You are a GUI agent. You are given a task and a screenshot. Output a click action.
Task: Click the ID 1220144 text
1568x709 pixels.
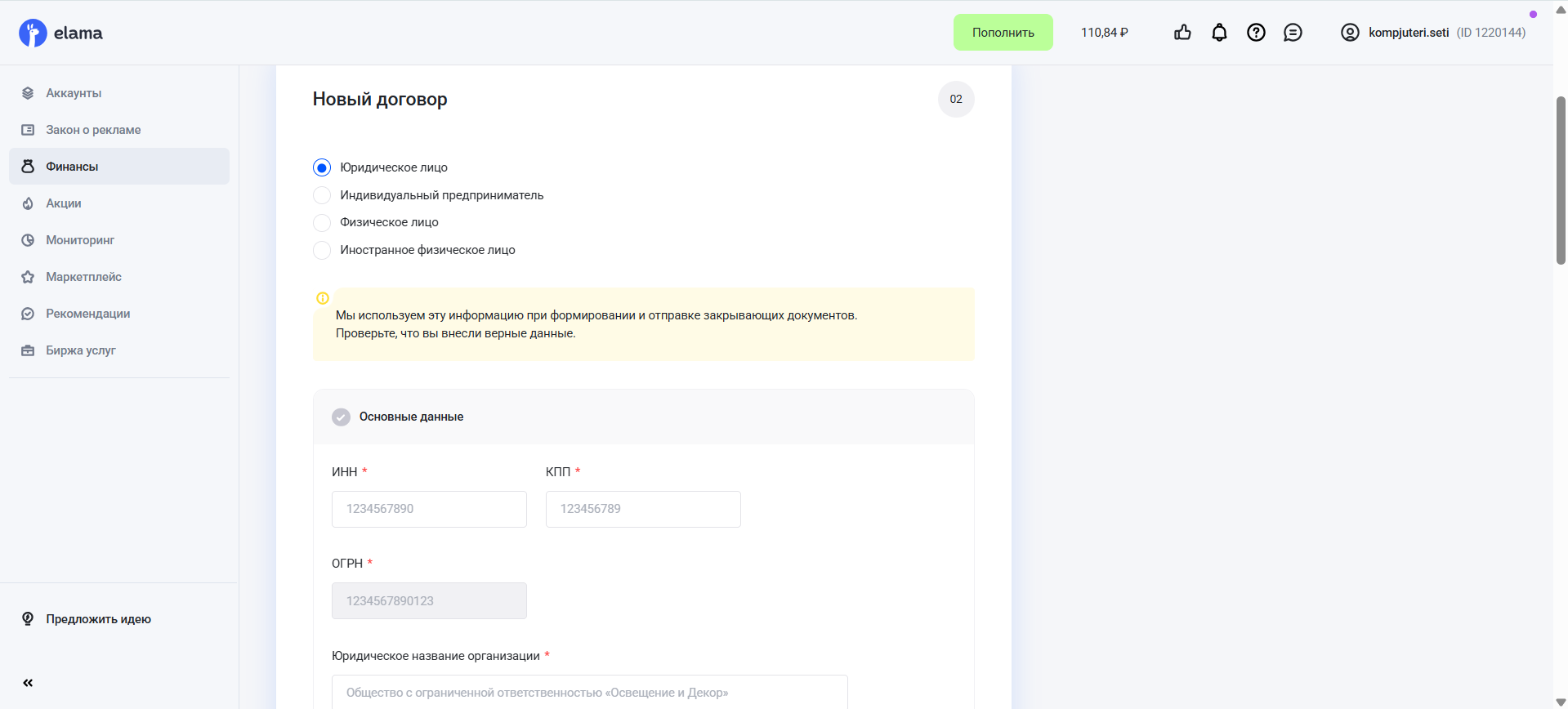[1491, 33]
